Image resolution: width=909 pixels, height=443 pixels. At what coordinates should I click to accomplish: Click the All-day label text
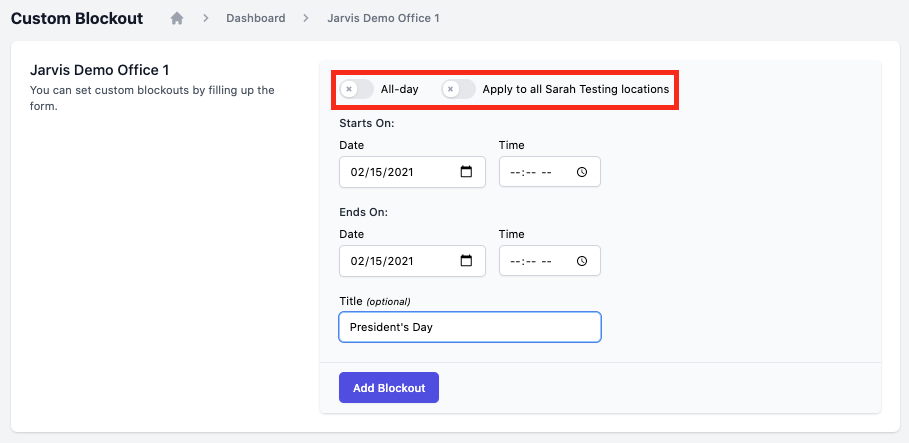point(399,89)
